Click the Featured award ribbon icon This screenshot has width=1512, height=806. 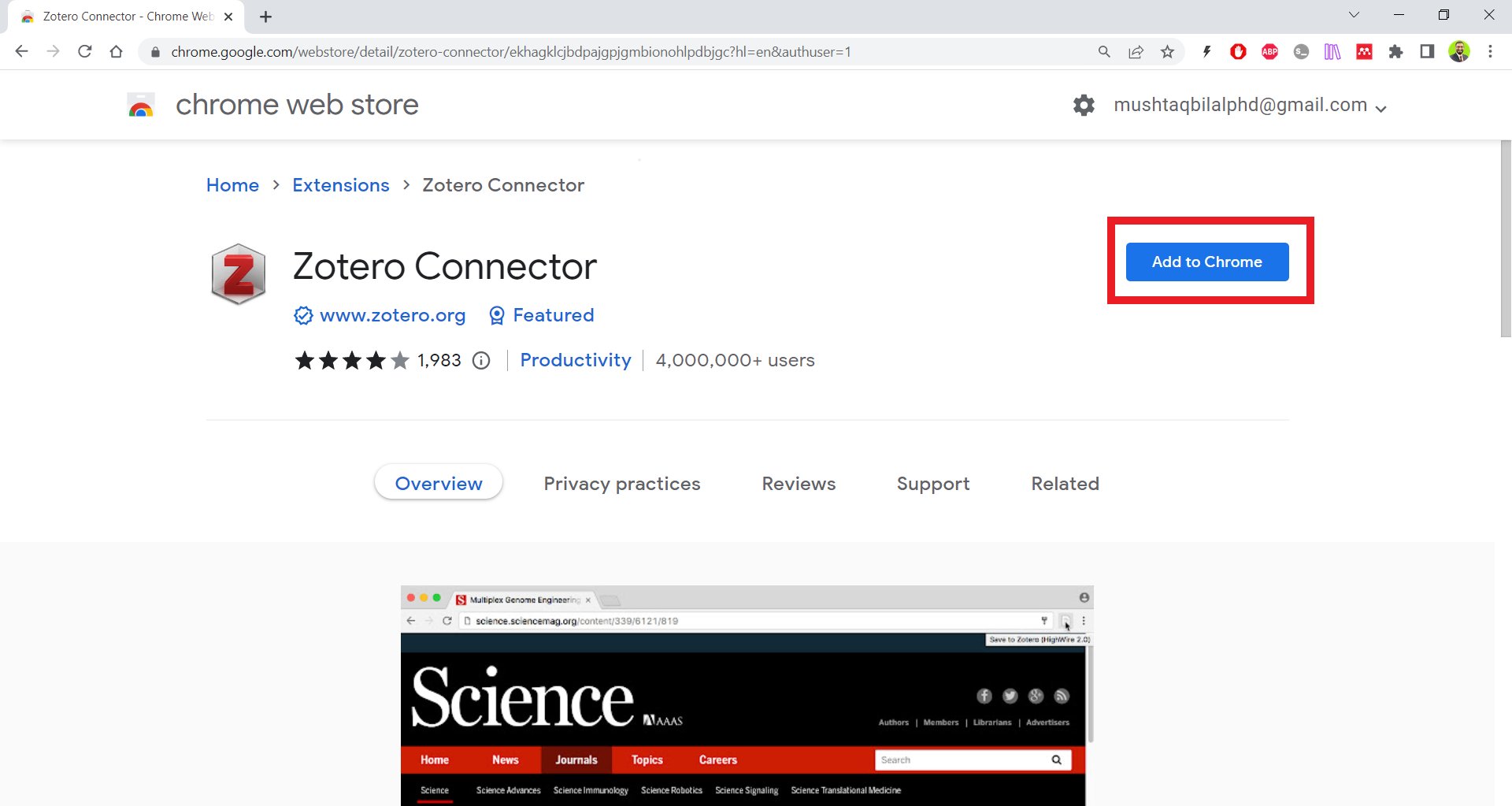pos(497,315)
